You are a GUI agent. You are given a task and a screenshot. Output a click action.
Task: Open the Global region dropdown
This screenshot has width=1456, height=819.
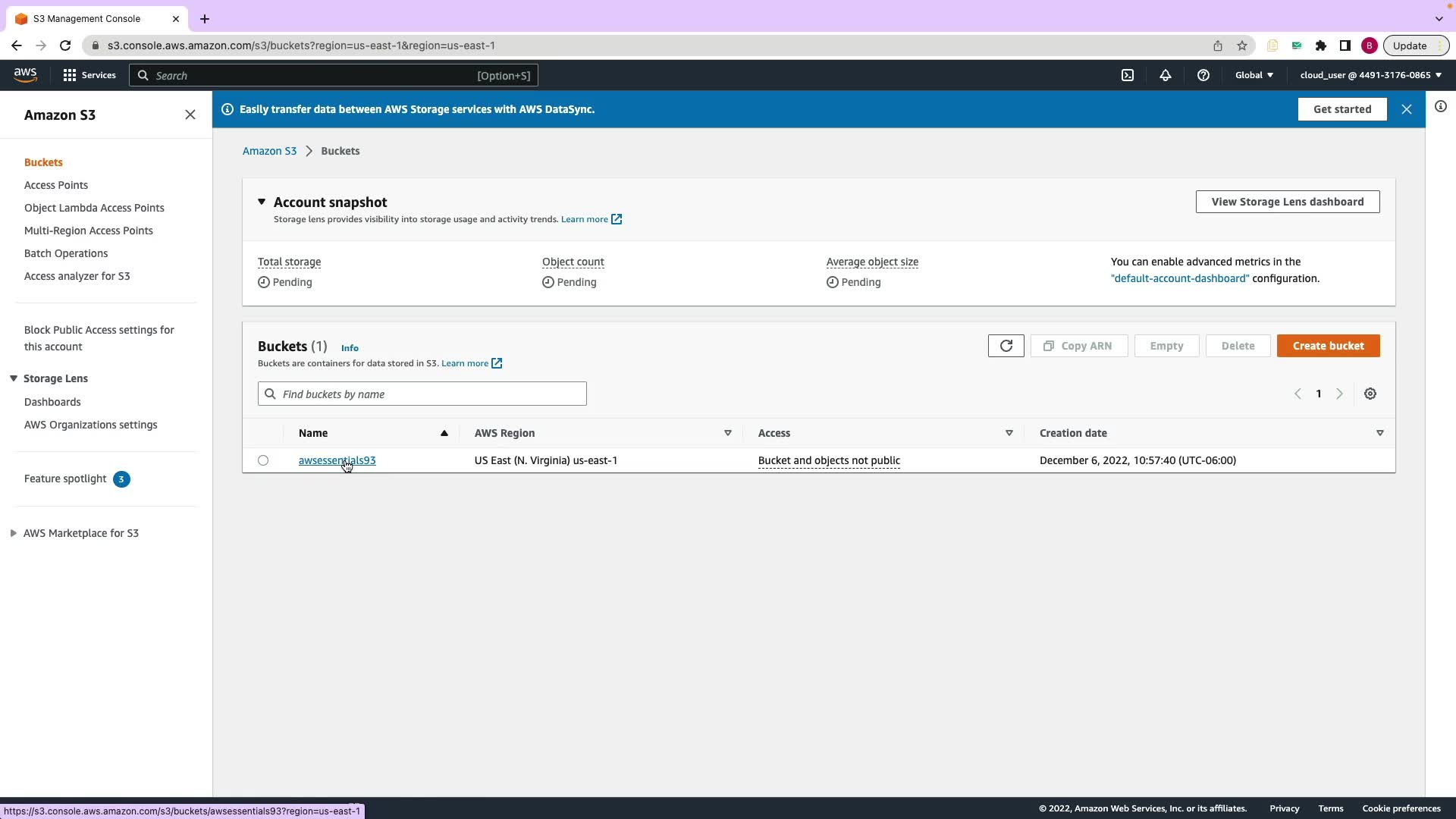[x=1254, y=75]
